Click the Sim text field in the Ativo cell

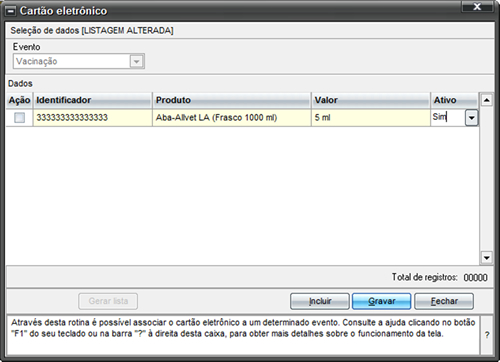[x=448, y=118]
